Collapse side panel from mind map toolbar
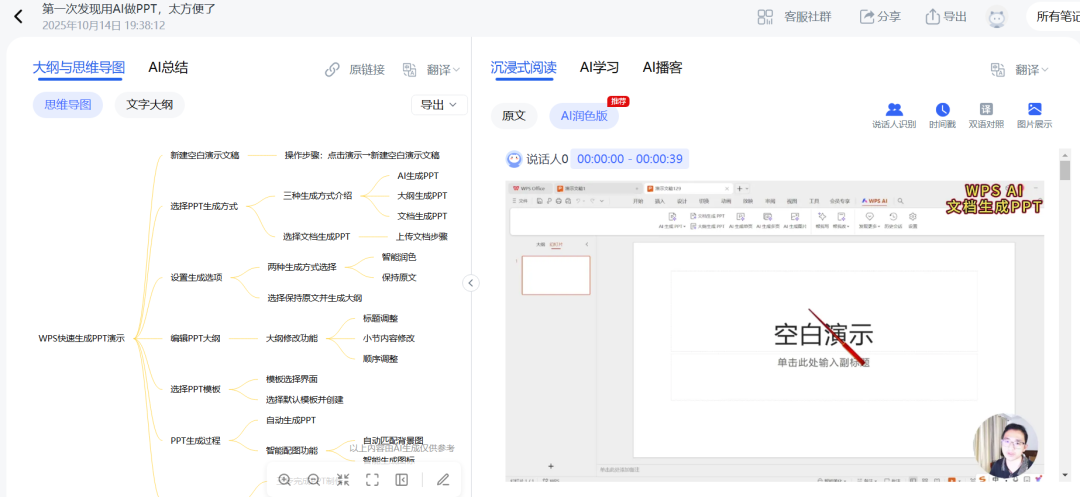 click(402, 480)
